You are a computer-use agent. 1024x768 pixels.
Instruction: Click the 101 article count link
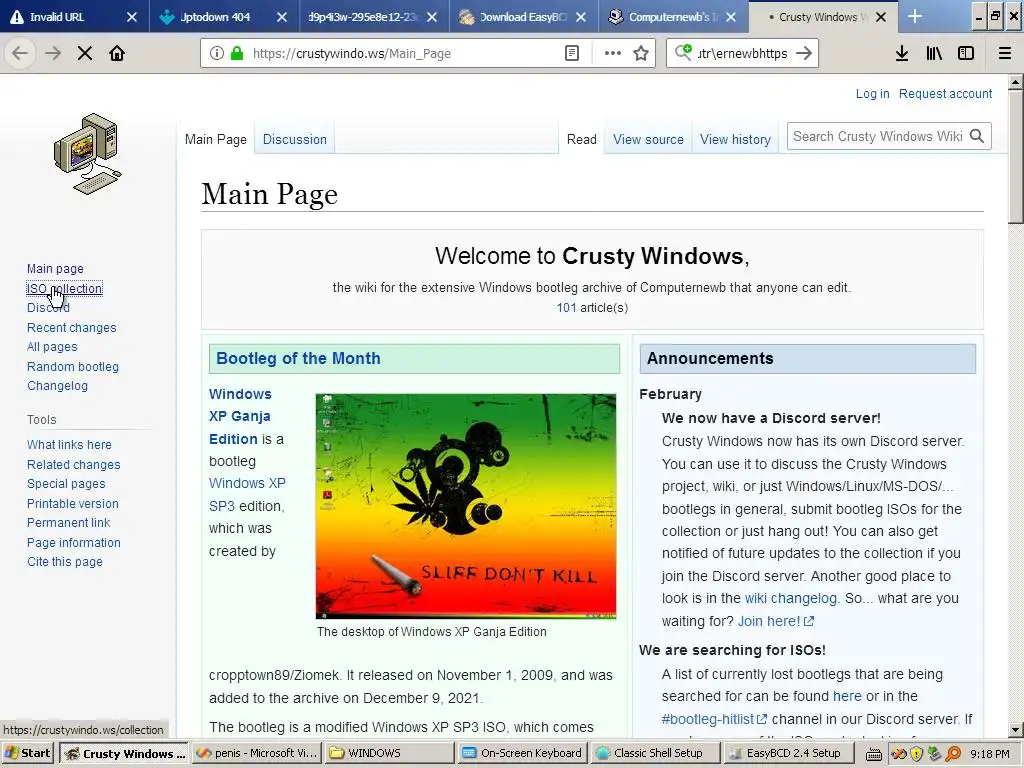click(566, 308)
